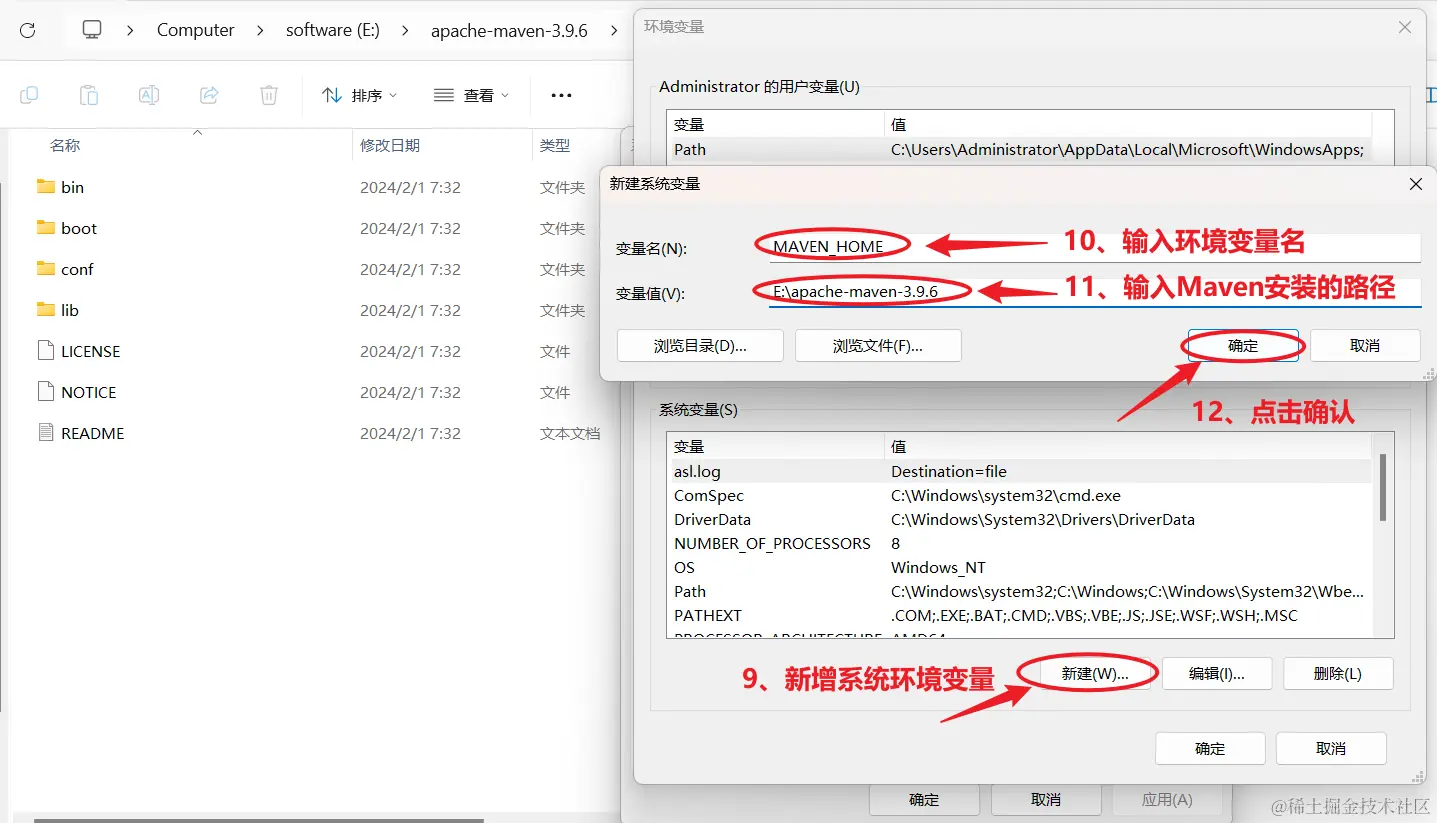
Task: Select the NUMBER_OF_PROCESSORS variable row
Action: click(x=1020, y=543)
